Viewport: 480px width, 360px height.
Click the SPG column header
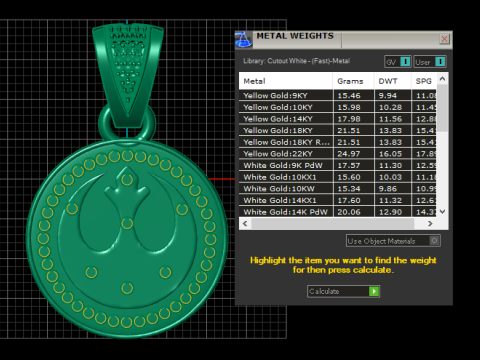pos(424,81)
